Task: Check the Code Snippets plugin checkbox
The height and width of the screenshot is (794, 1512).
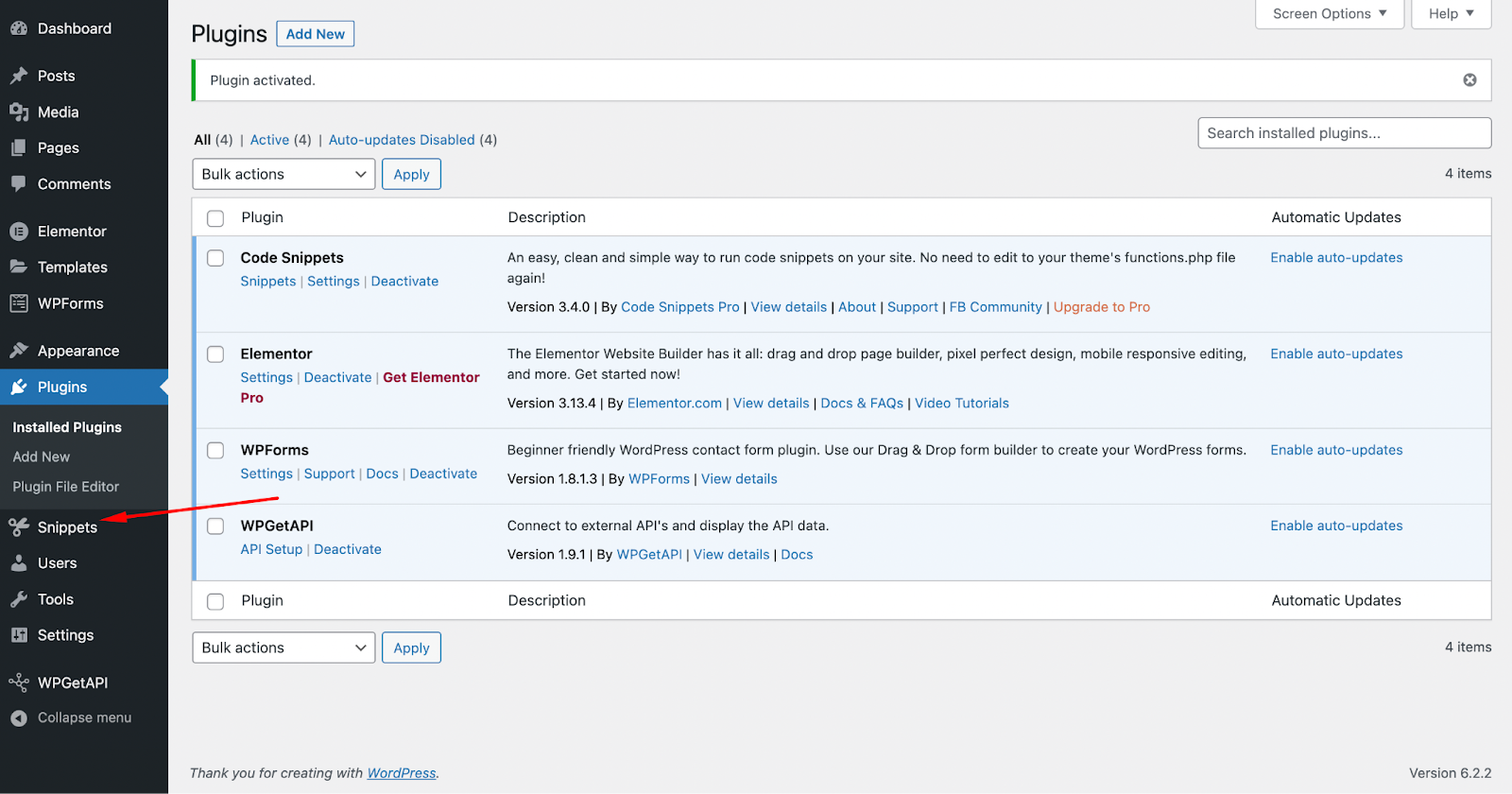Action: [215, 258]
